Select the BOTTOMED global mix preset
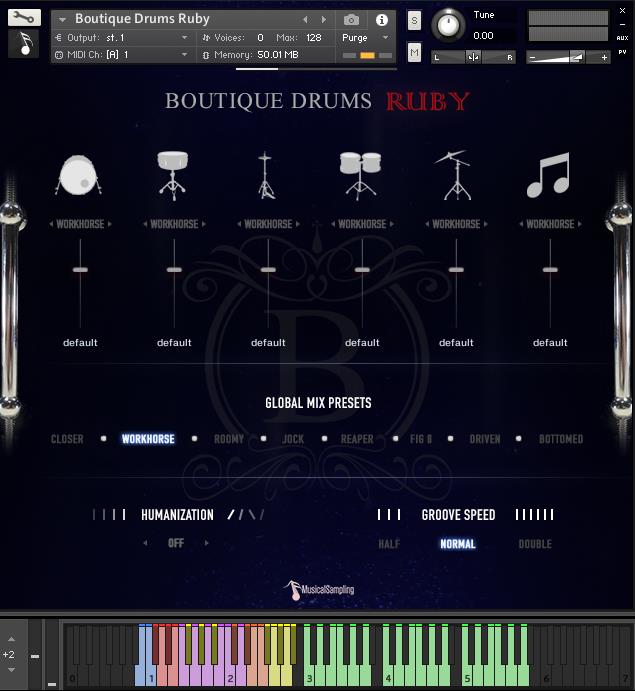The width and height of the screenshot is (635, 691). 561,439
